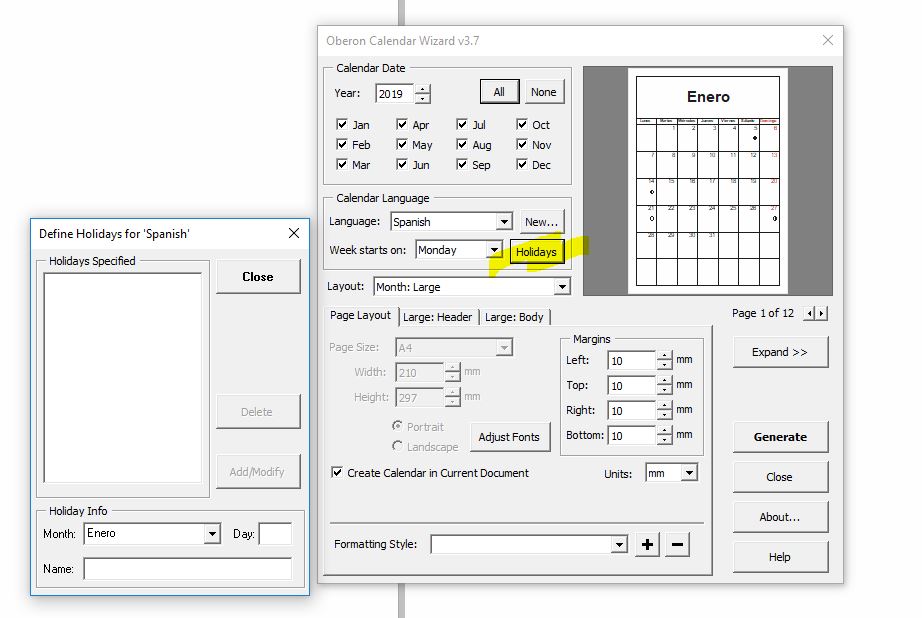922x618 pixels.
Task: Expand the Week starts on dropdown
Action: coord(493,250)
